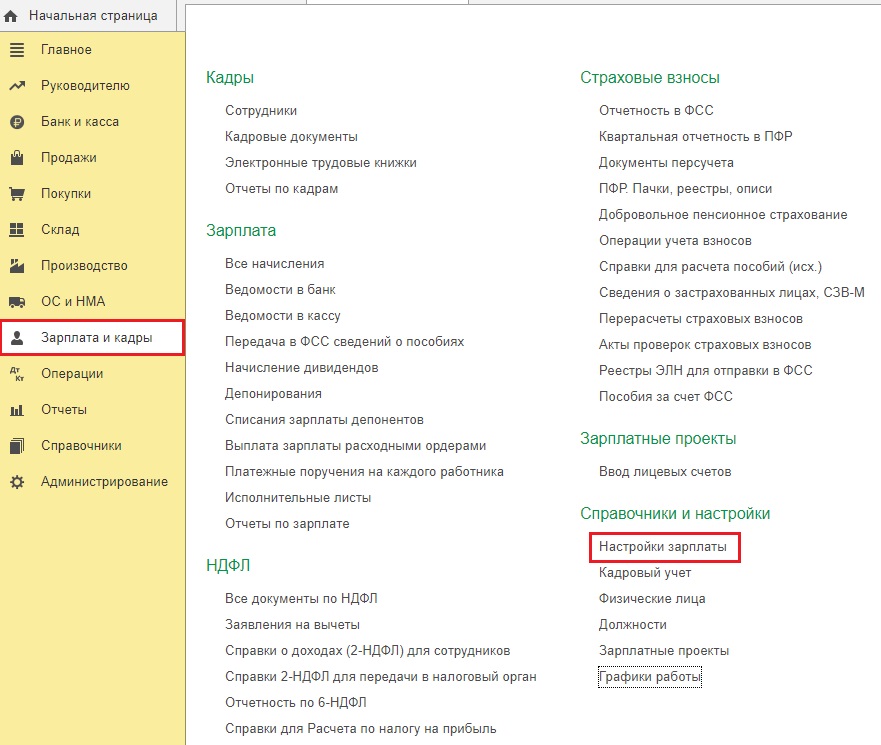Open Зарплатные проекты under Справочники и настройки
Image resolution: width=881 pixels, height=745 pixels.
664,651
